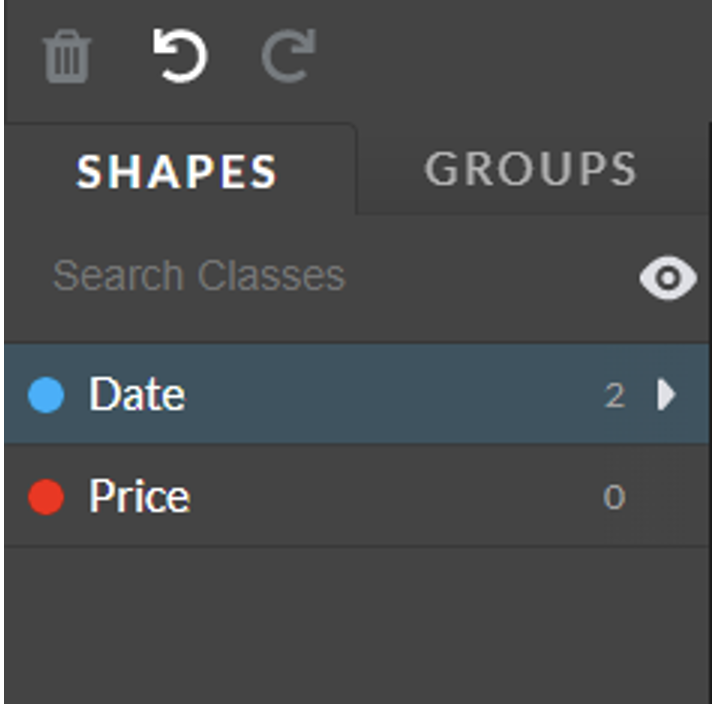Click the Search Classes placeholder text

point(199,275)
